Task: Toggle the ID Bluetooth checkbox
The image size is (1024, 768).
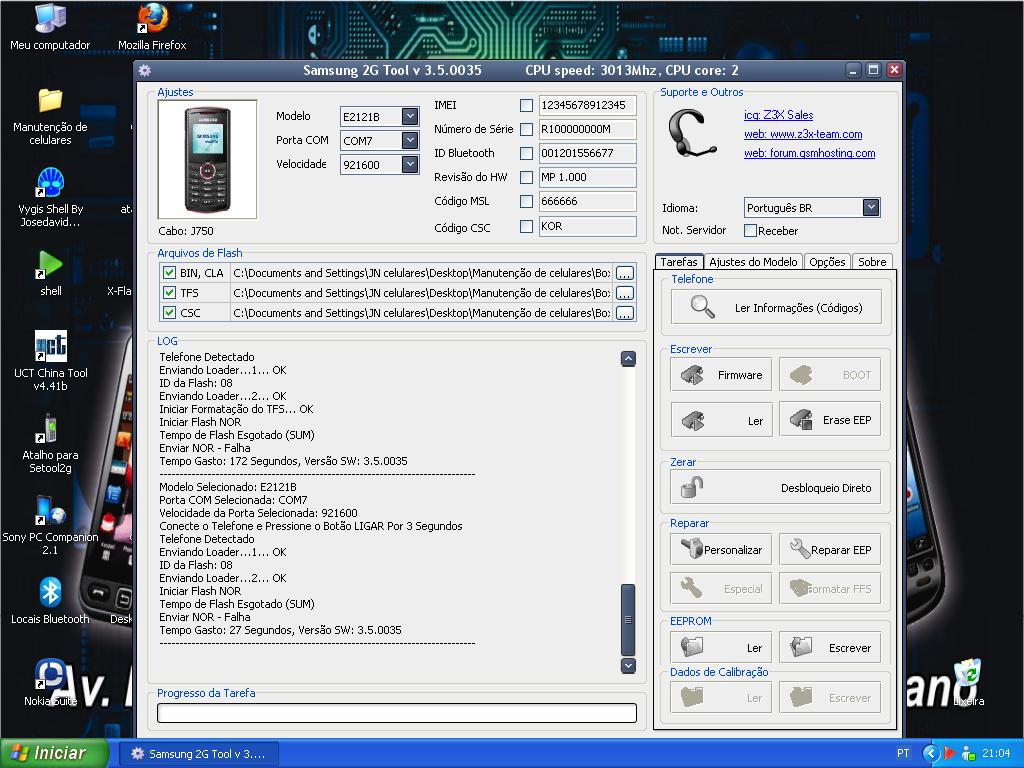Action: (526, 153)
